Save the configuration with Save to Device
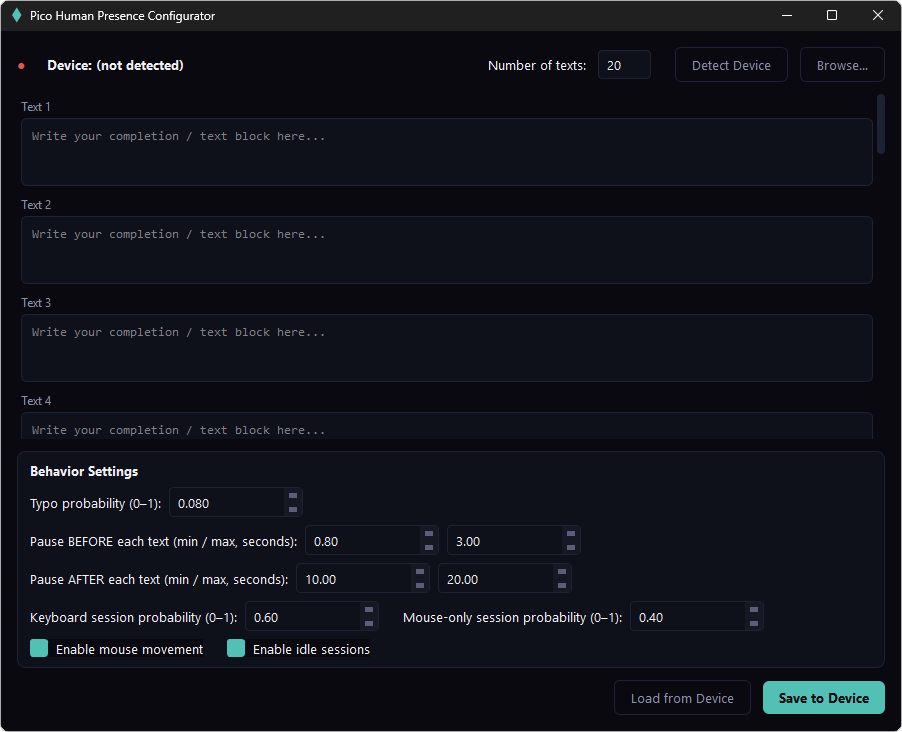 [823, 698]
